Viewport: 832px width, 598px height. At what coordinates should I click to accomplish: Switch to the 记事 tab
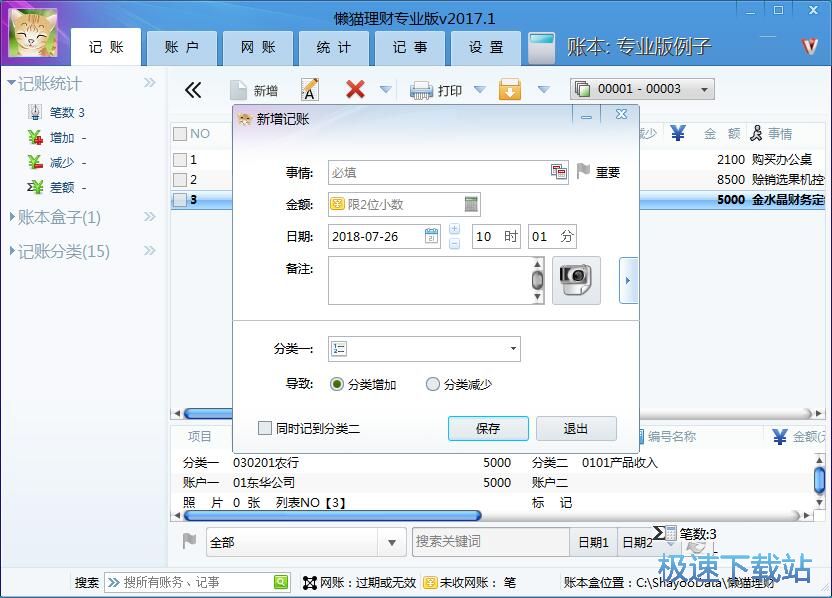tap(410, 48)
